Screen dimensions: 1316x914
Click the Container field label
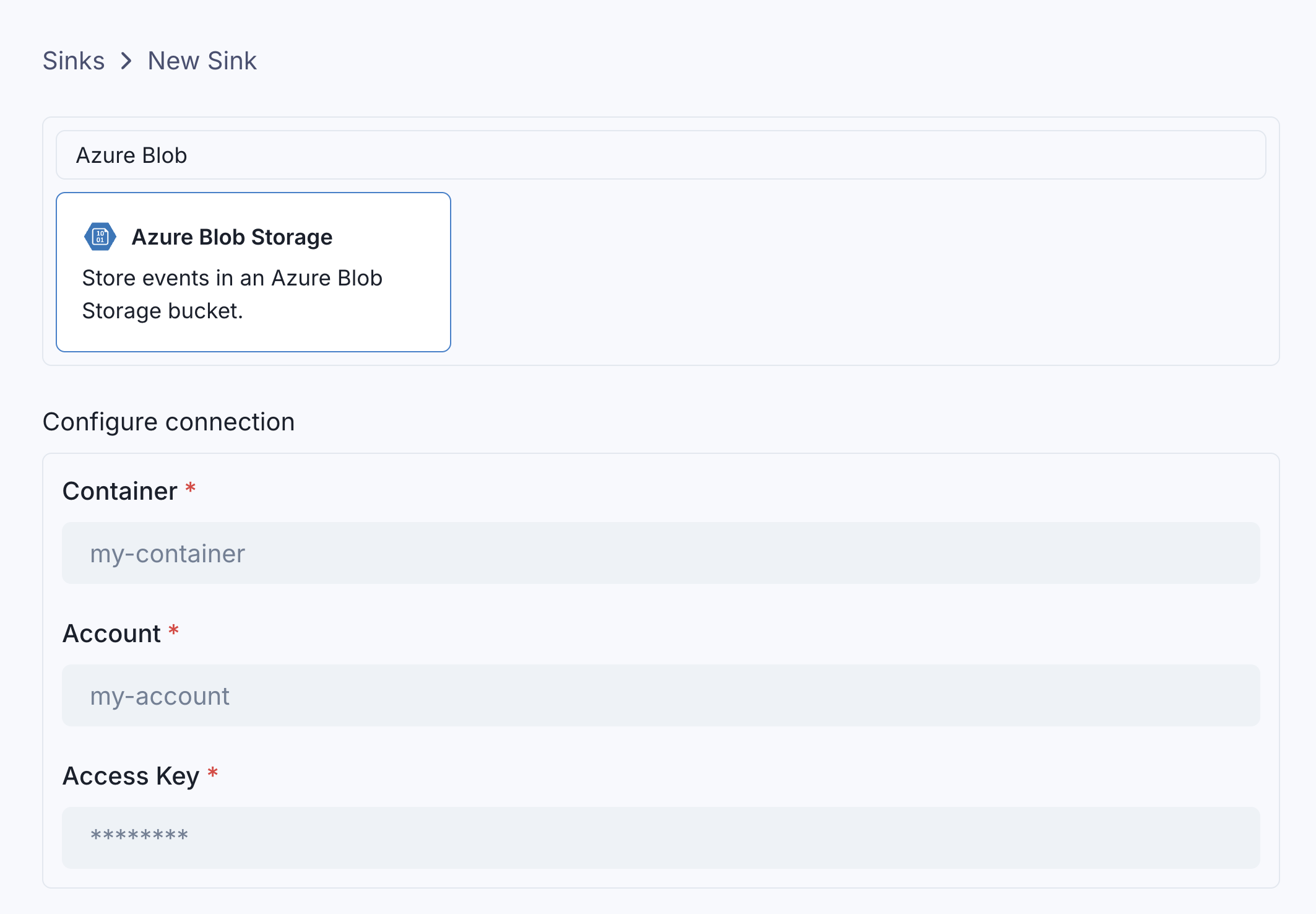point(119,491)
